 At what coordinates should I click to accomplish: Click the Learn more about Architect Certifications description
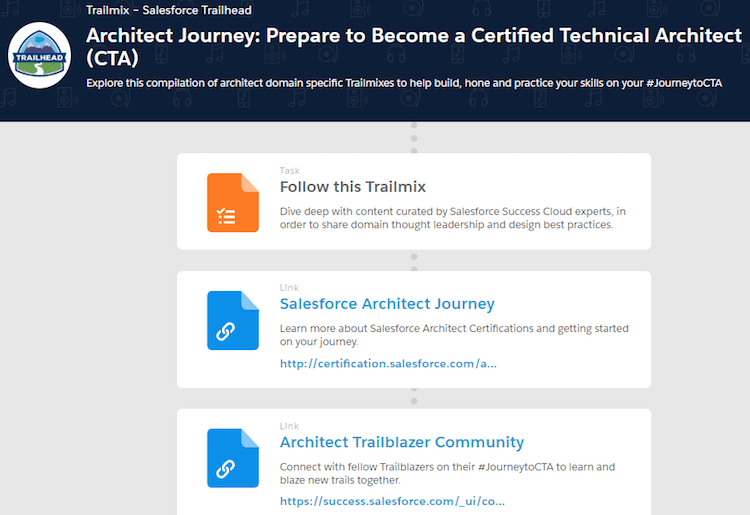(454, 335)
